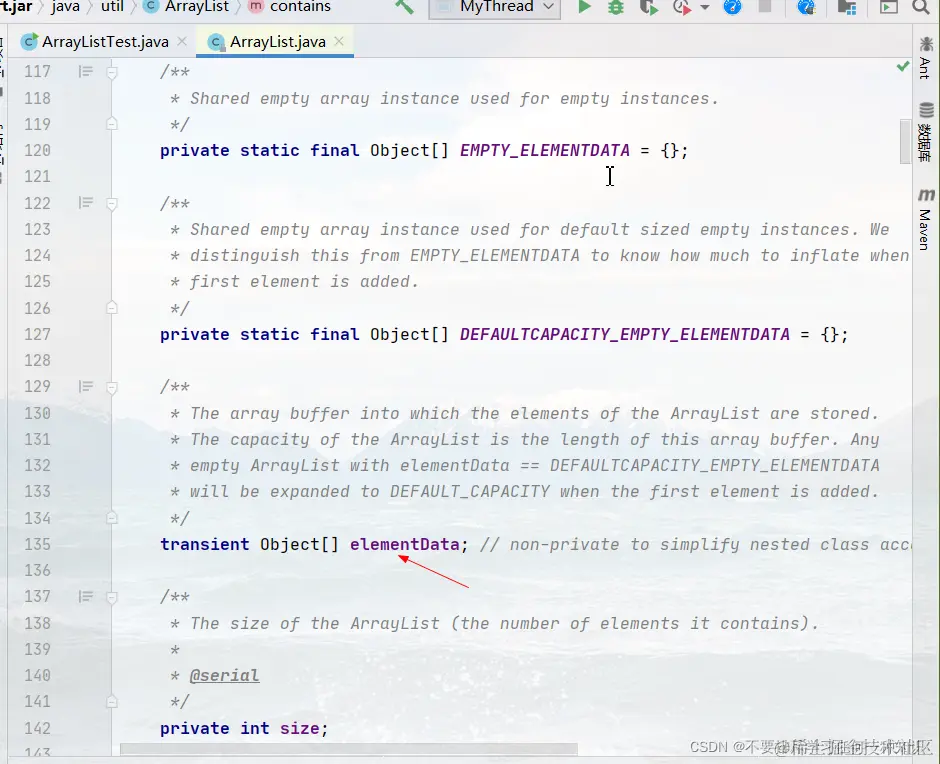Click 'The size of the ArrayList' comment line 138
940x764 pixels.
pyautogui.click(x=314, y=624)
